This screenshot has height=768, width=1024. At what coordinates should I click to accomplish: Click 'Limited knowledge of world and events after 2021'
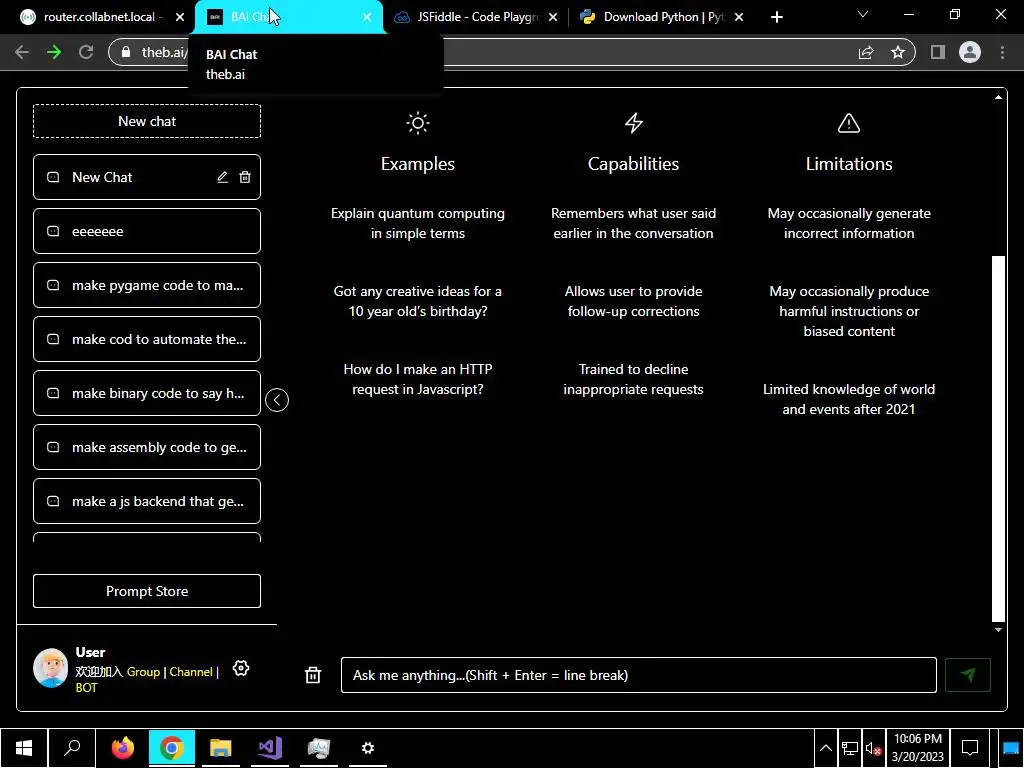[849, 399]
